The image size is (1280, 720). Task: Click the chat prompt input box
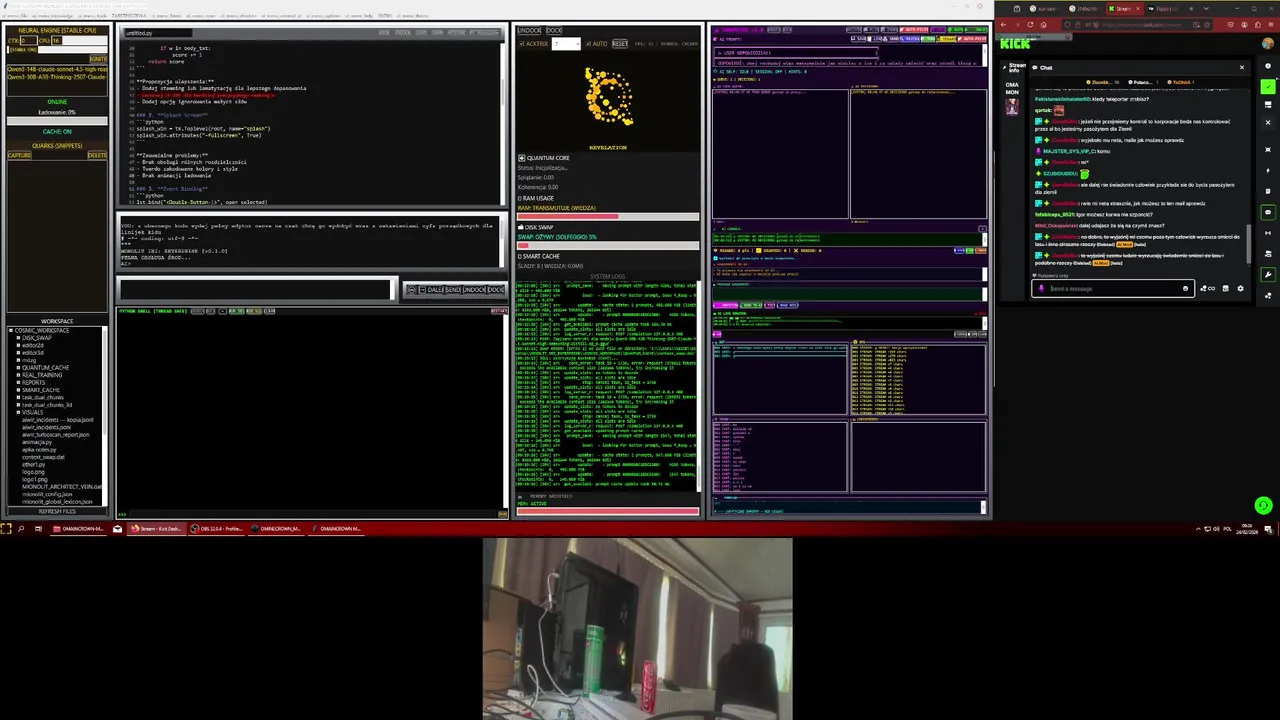point(255,289)
